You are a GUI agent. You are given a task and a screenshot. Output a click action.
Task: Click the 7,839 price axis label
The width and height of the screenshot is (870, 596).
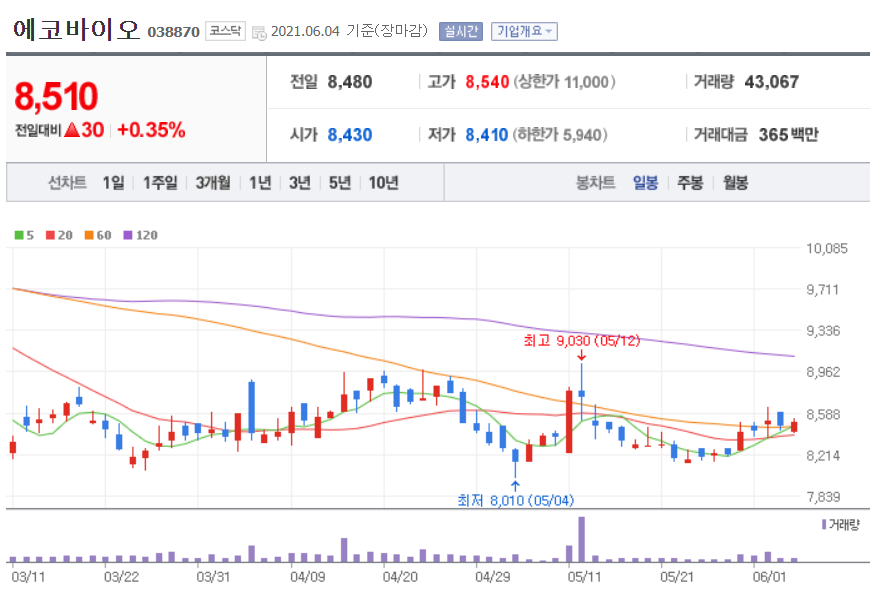(x=823, y=497)
